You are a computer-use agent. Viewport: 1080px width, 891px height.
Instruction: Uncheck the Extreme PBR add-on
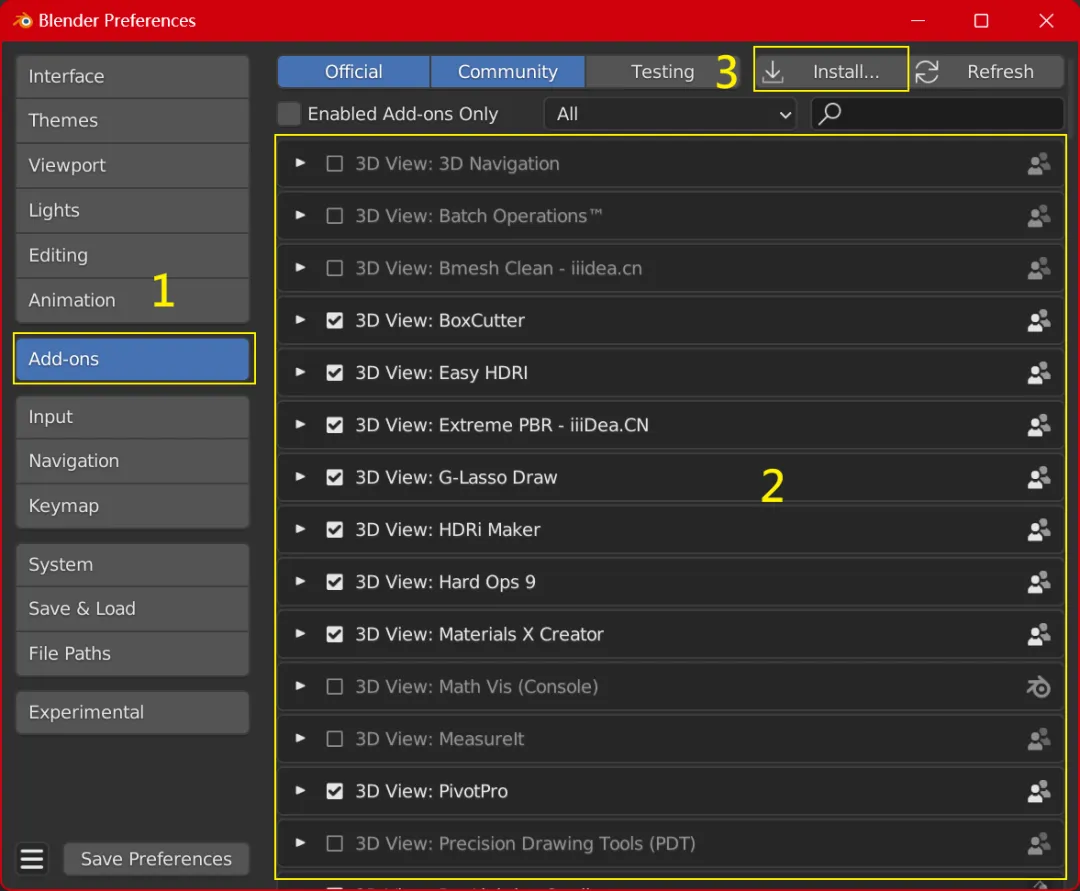pyautogui.click(x=335, y=426)
